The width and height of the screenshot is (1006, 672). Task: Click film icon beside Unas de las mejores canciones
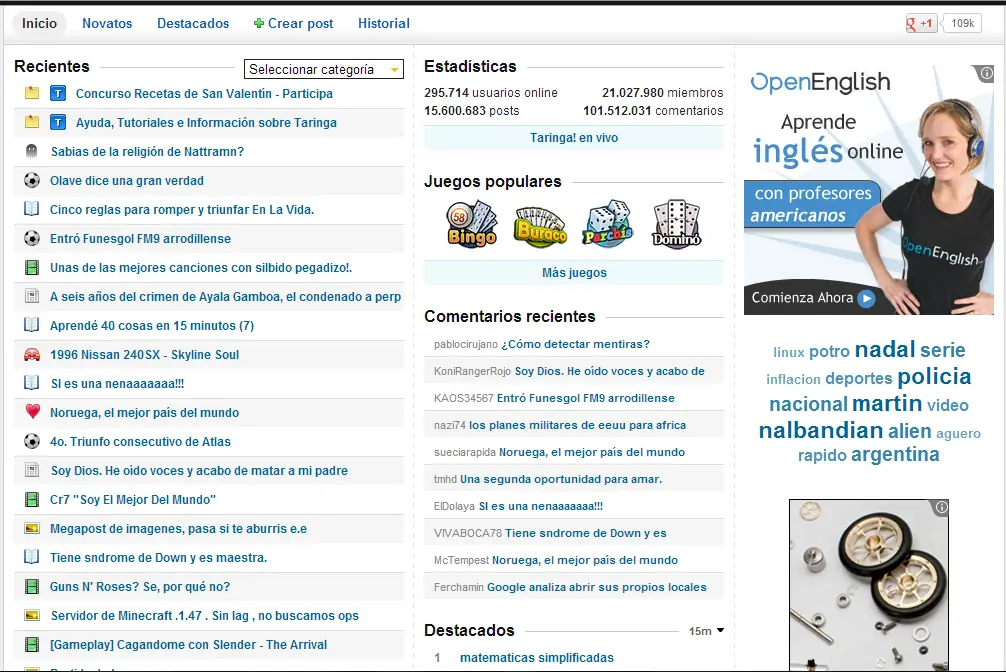pyautogui.click(x=31, y=267)
